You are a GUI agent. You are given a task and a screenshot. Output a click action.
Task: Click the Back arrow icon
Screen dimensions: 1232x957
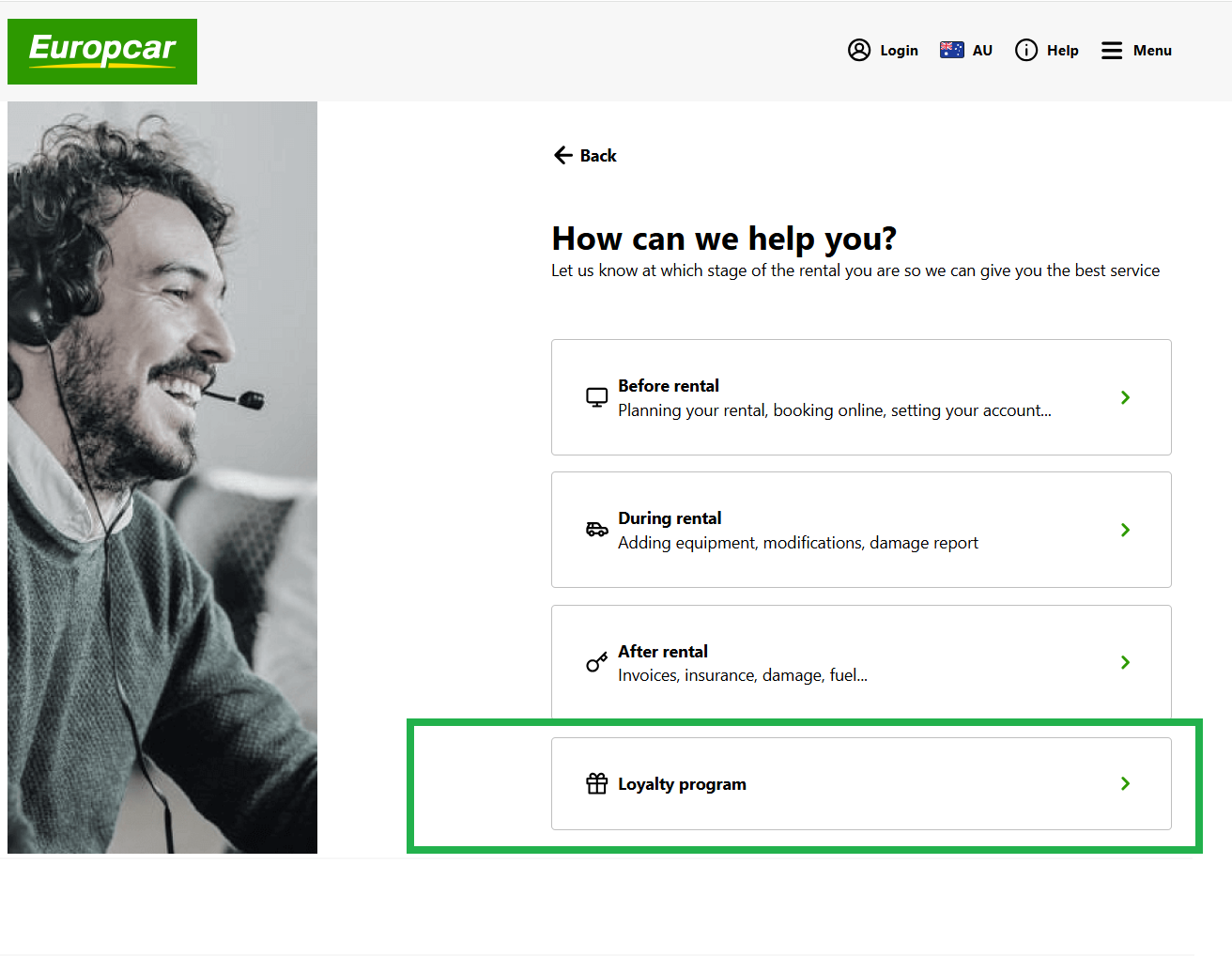(x=563, y=155)
